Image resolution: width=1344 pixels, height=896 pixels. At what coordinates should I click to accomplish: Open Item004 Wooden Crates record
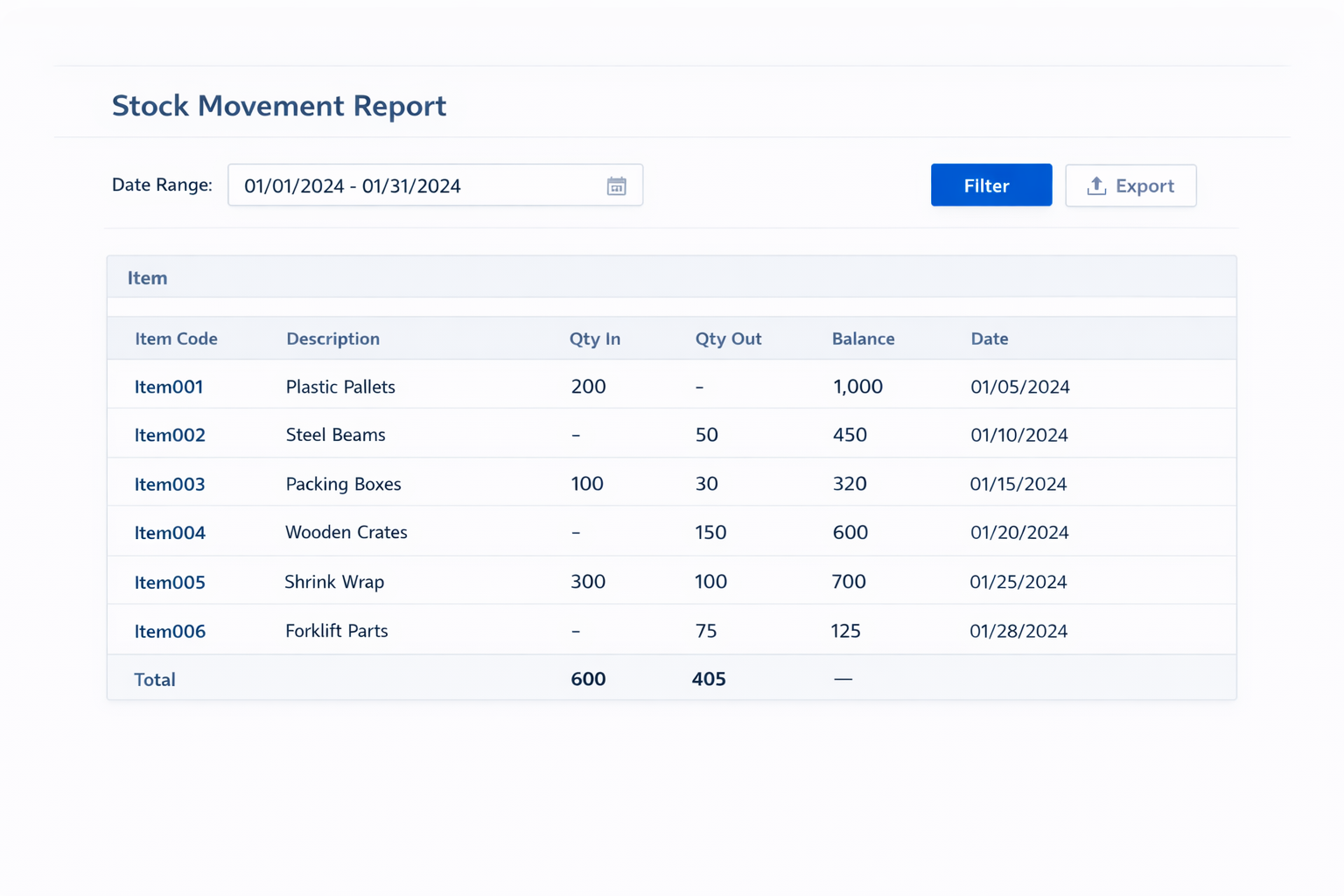click(170, 532)
